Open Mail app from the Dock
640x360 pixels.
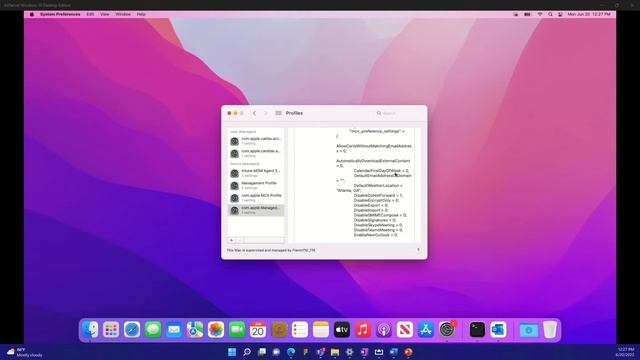click(174, 329)
